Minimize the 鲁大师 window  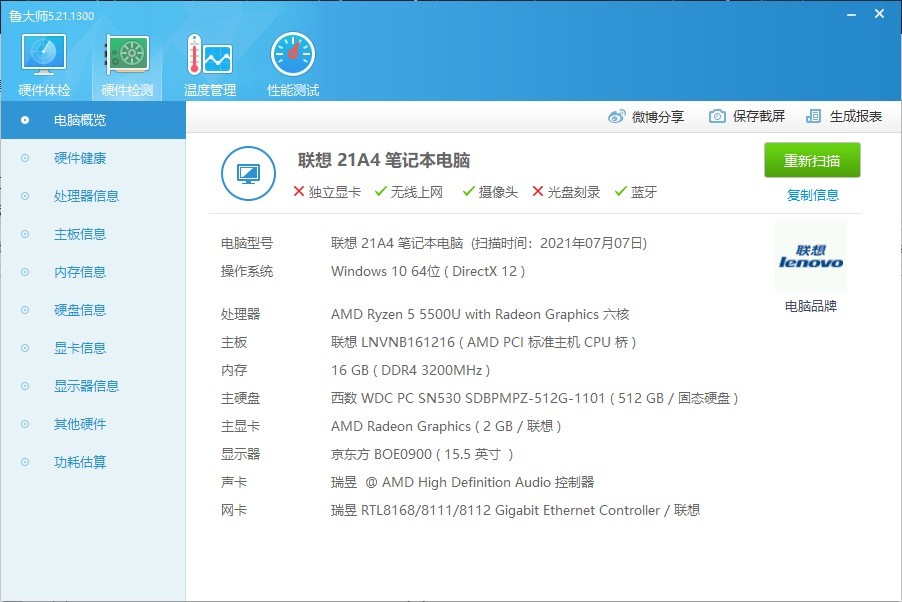[x=851, y=14]
